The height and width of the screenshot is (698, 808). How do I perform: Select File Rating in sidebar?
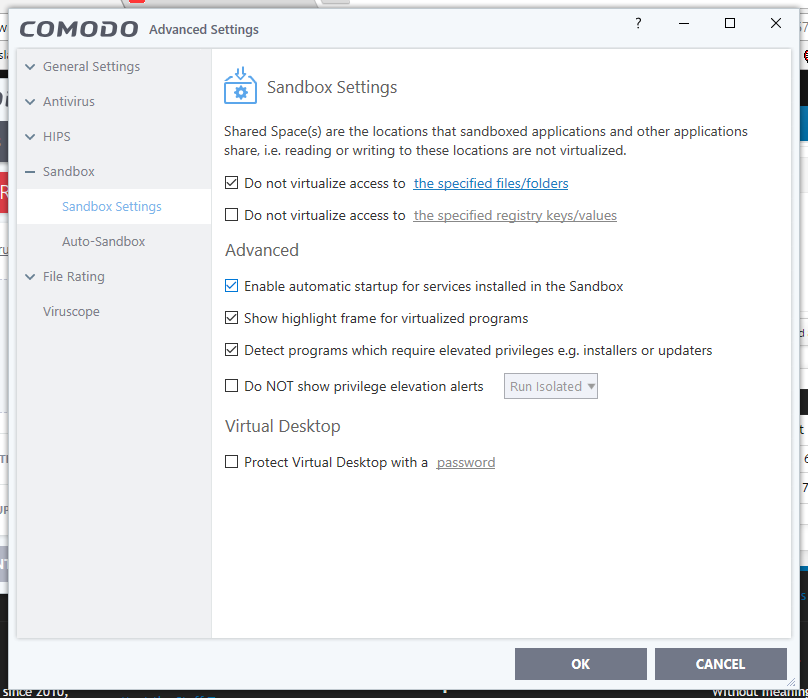click(x=74, y=277)
